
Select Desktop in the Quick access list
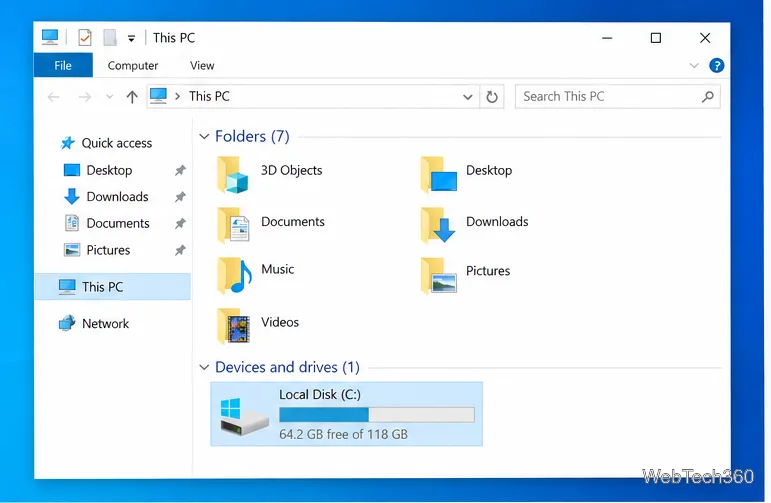109,170
